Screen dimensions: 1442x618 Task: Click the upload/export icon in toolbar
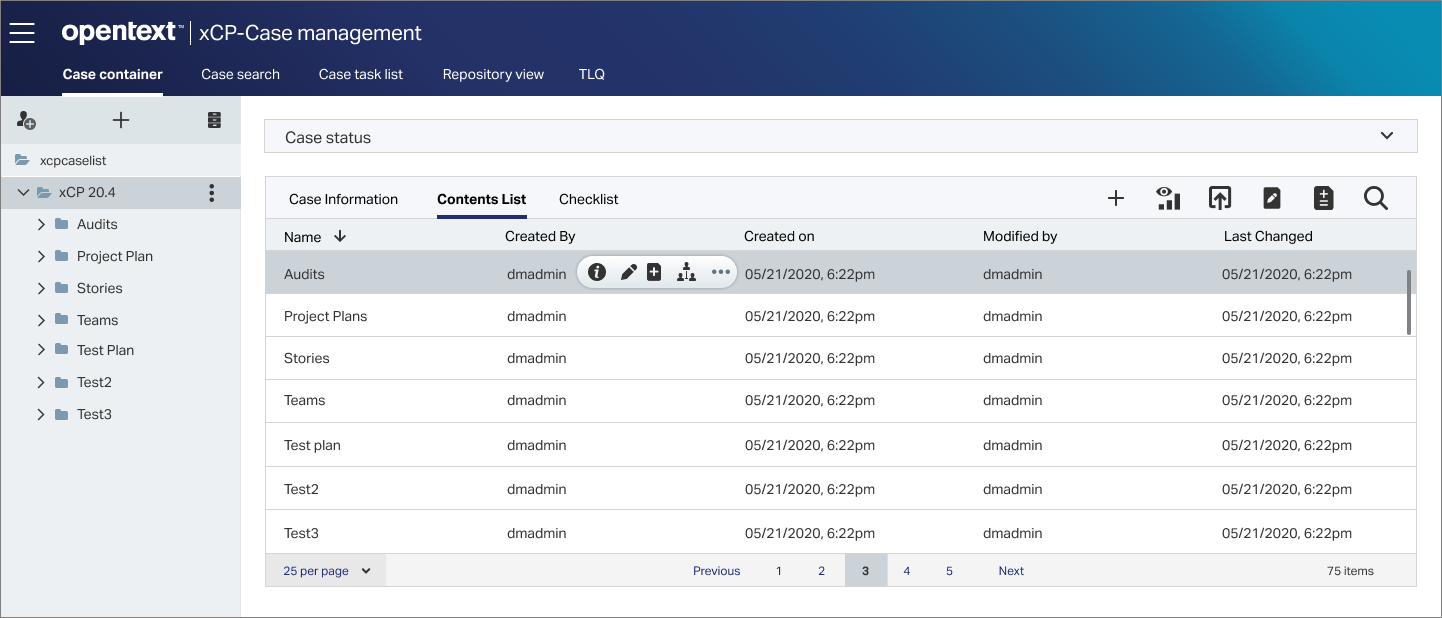point(1219,198)
